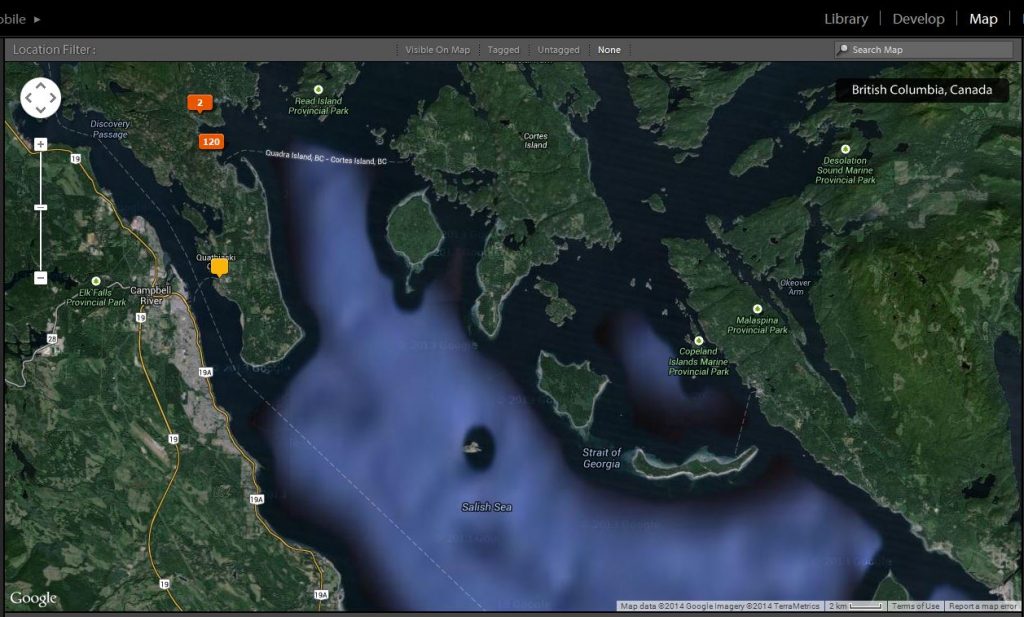Switch to the Develop module
Viewport: 1024px width, 617px height.
918,19
